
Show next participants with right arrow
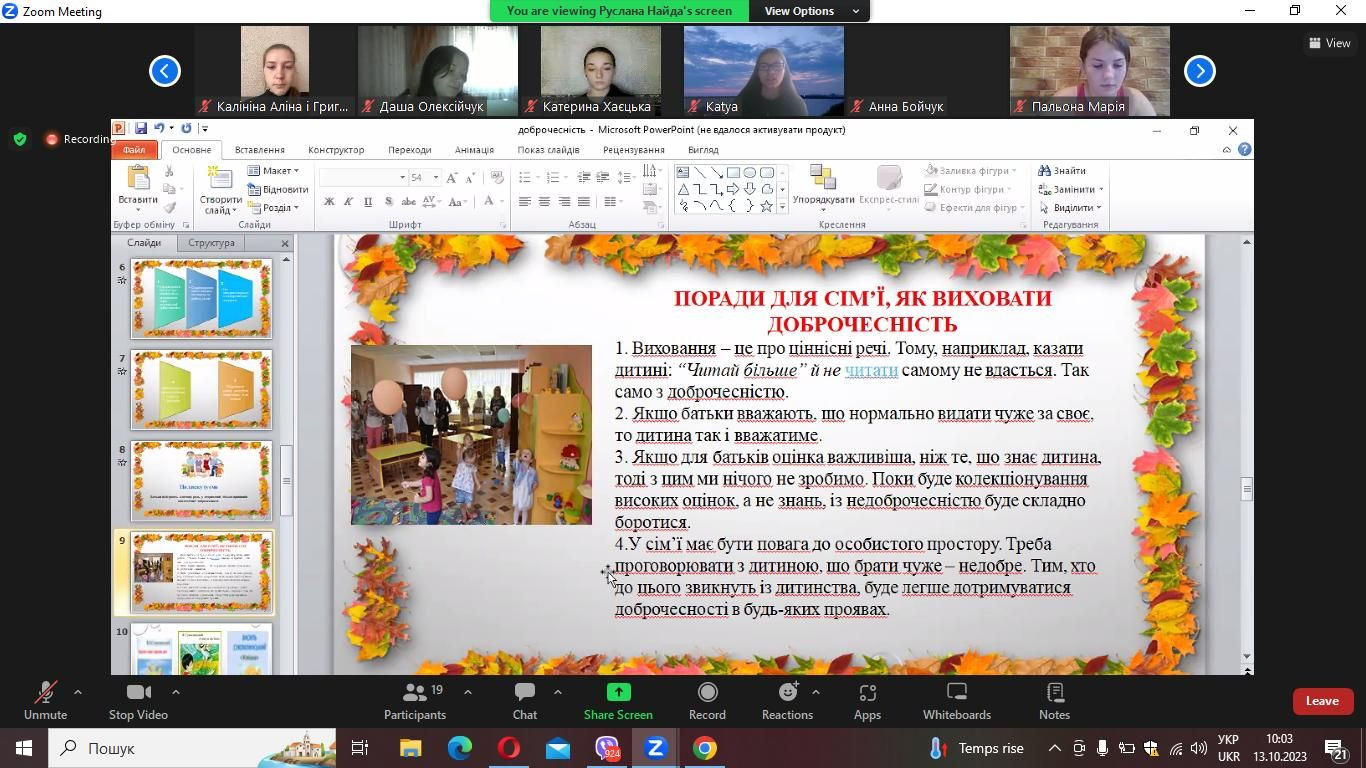click(1199, 71)
